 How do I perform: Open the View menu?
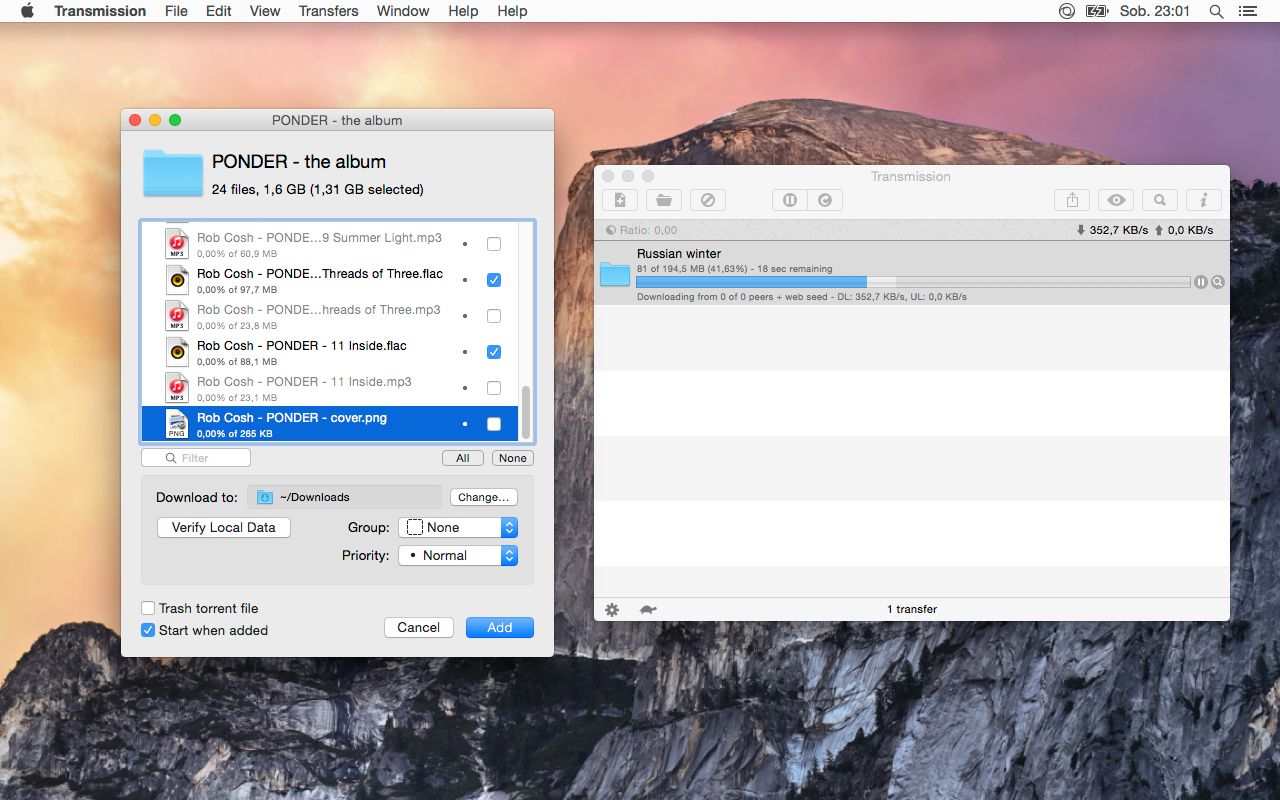265,11
